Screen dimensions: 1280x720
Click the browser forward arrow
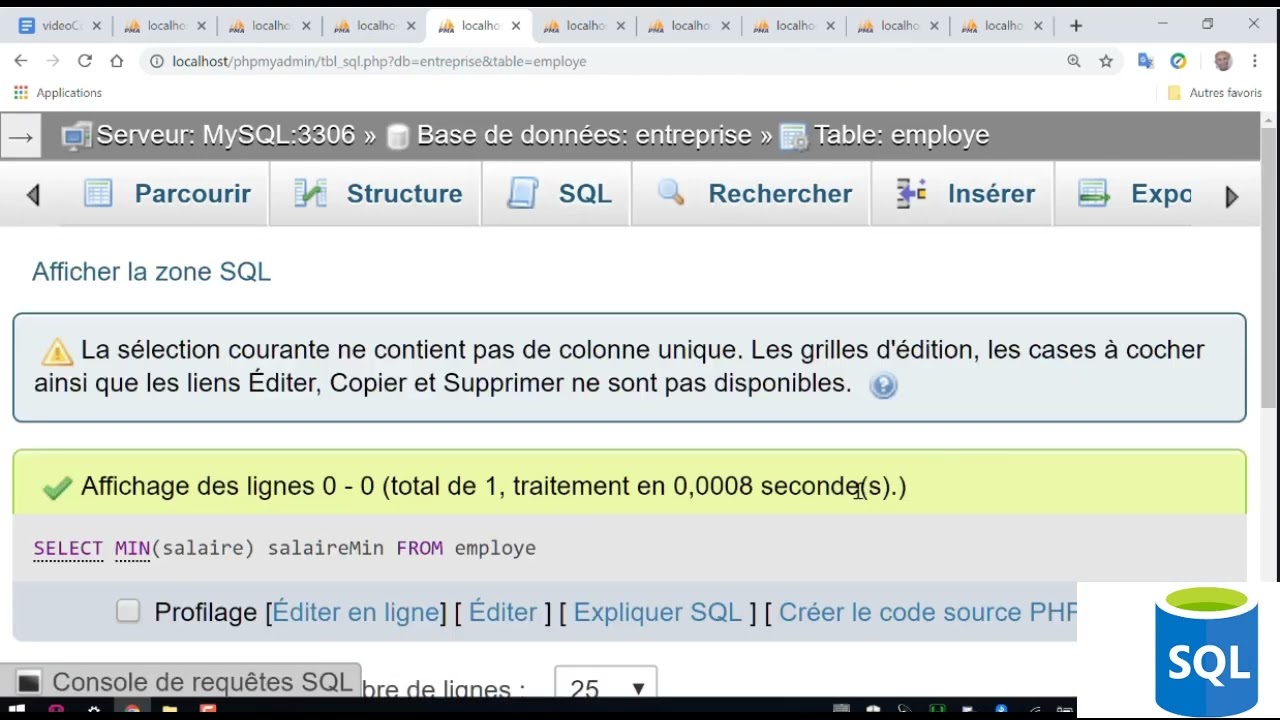[53, 61]
